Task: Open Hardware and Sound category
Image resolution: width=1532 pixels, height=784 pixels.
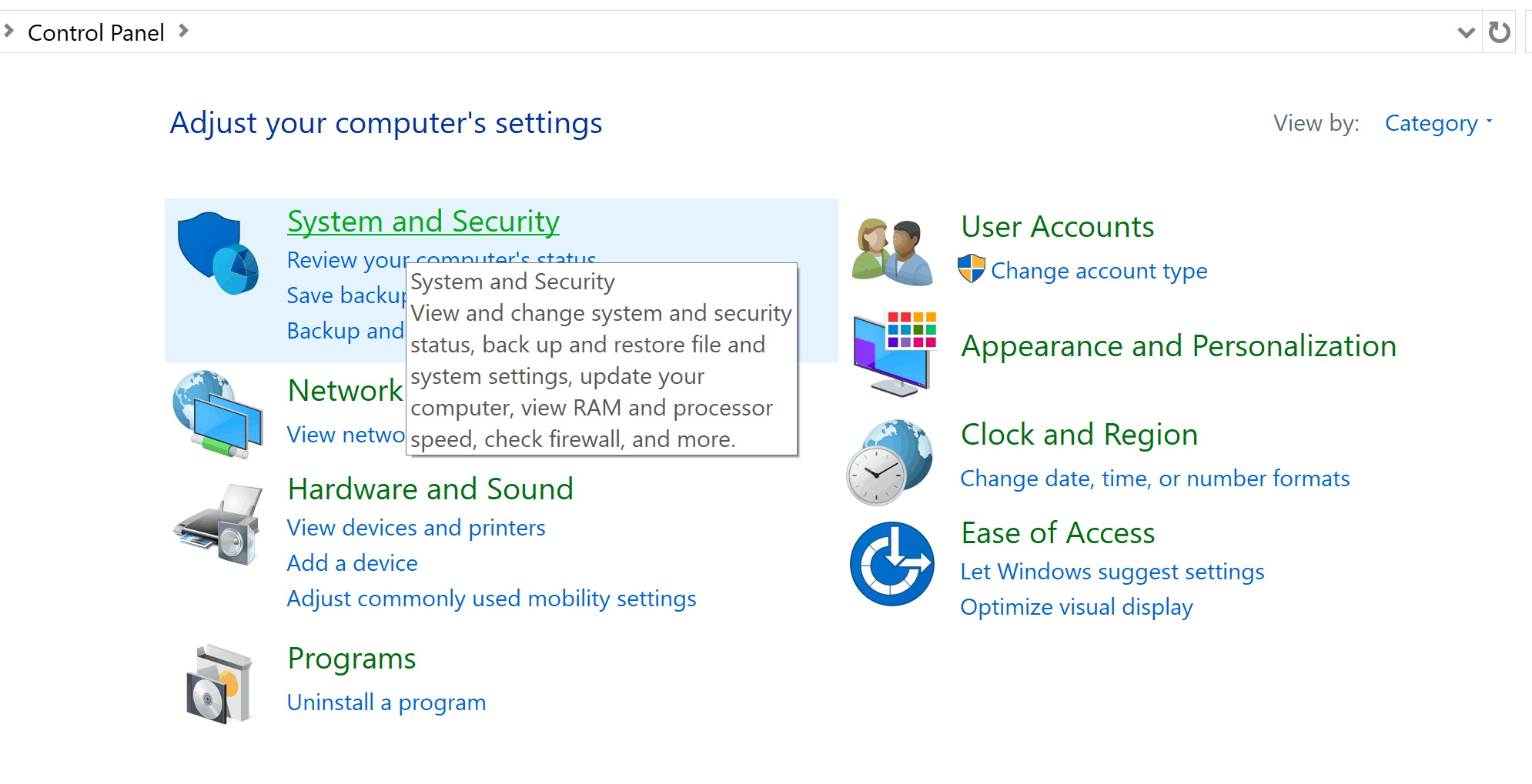Action: [430, 489]
